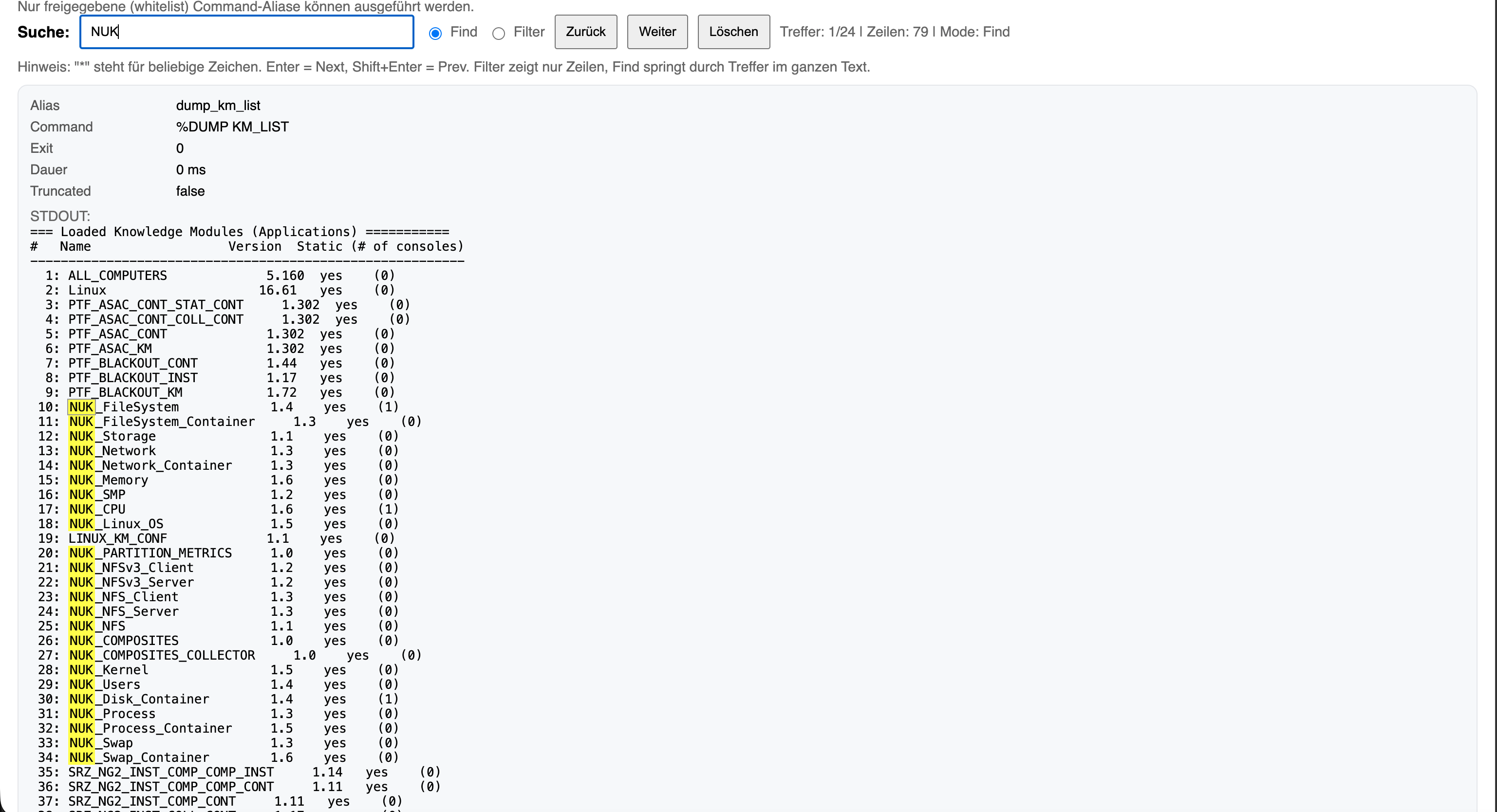Image resolution: width=1497 pixels, height=812 pixels.
Task: Click the ALL_COMPUTERS row
Action: click(213, 276)
